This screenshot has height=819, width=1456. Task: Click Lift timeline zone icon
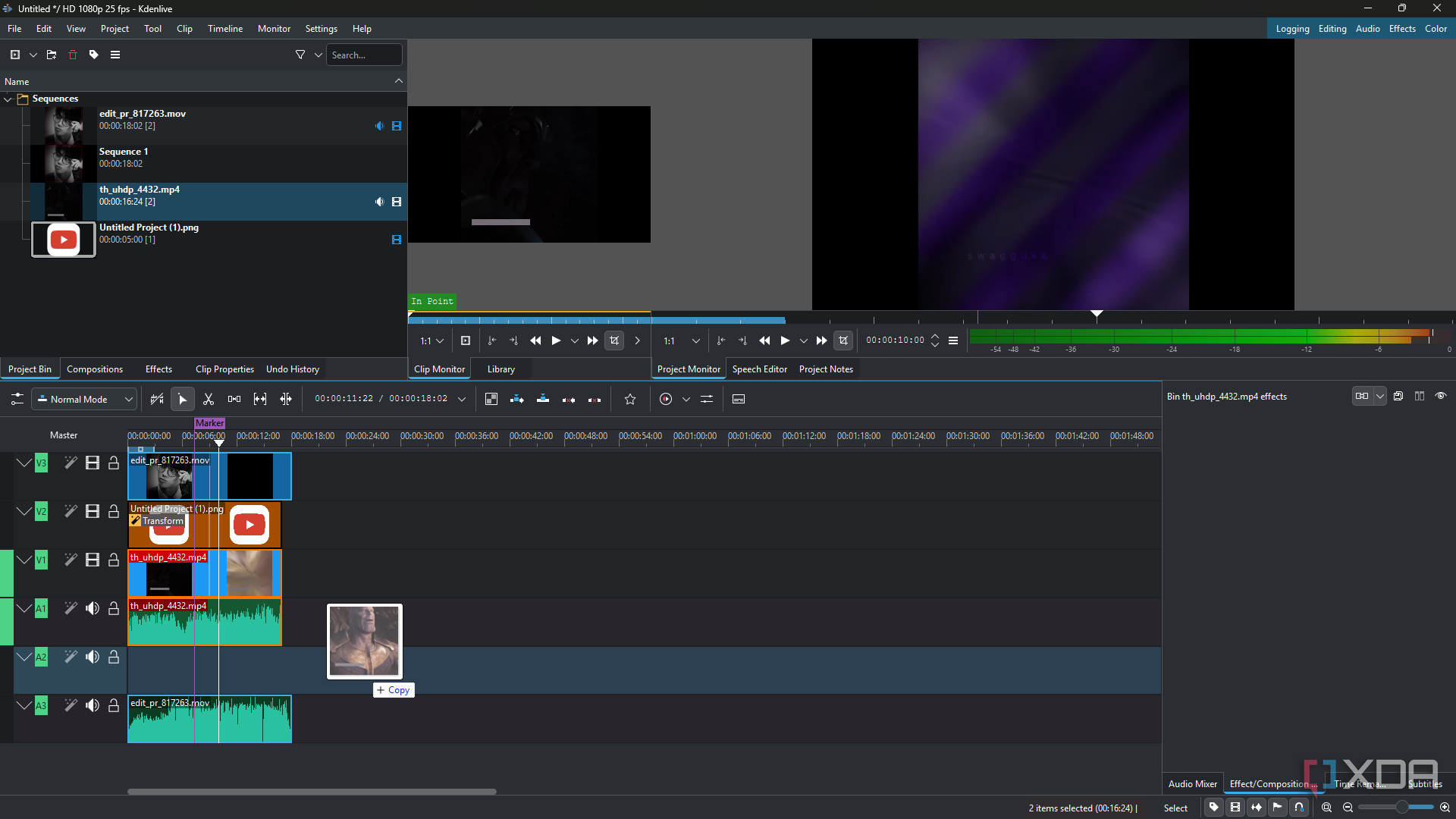[x=595, y=399]
